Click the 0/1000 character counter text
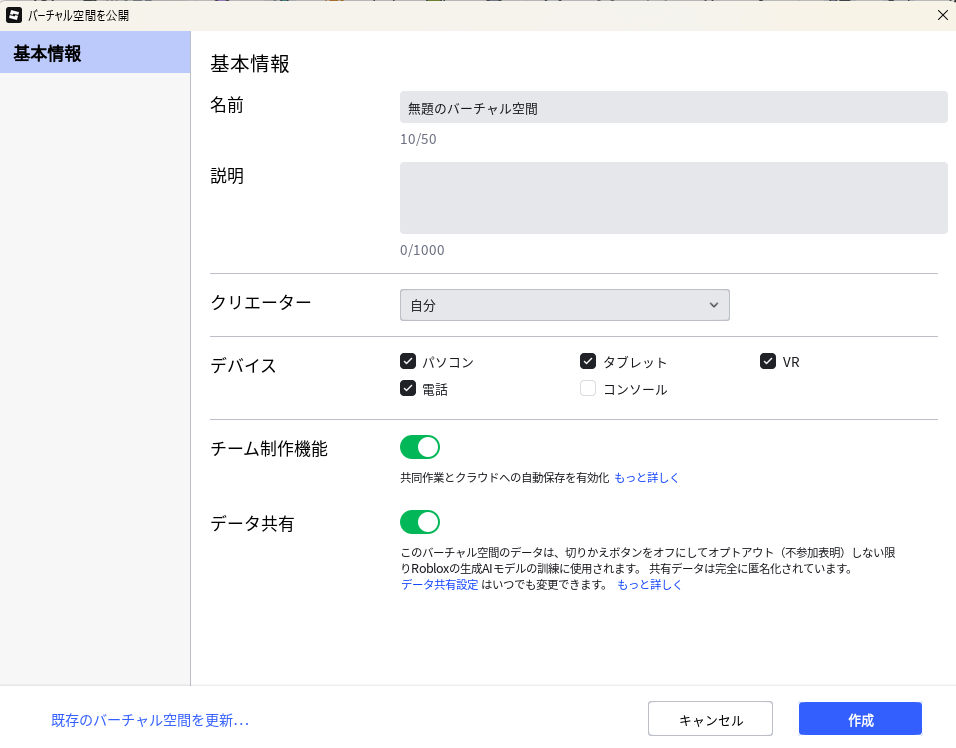Image resolution: width=956 pixels, height=748 pixels. coord(422,250)
